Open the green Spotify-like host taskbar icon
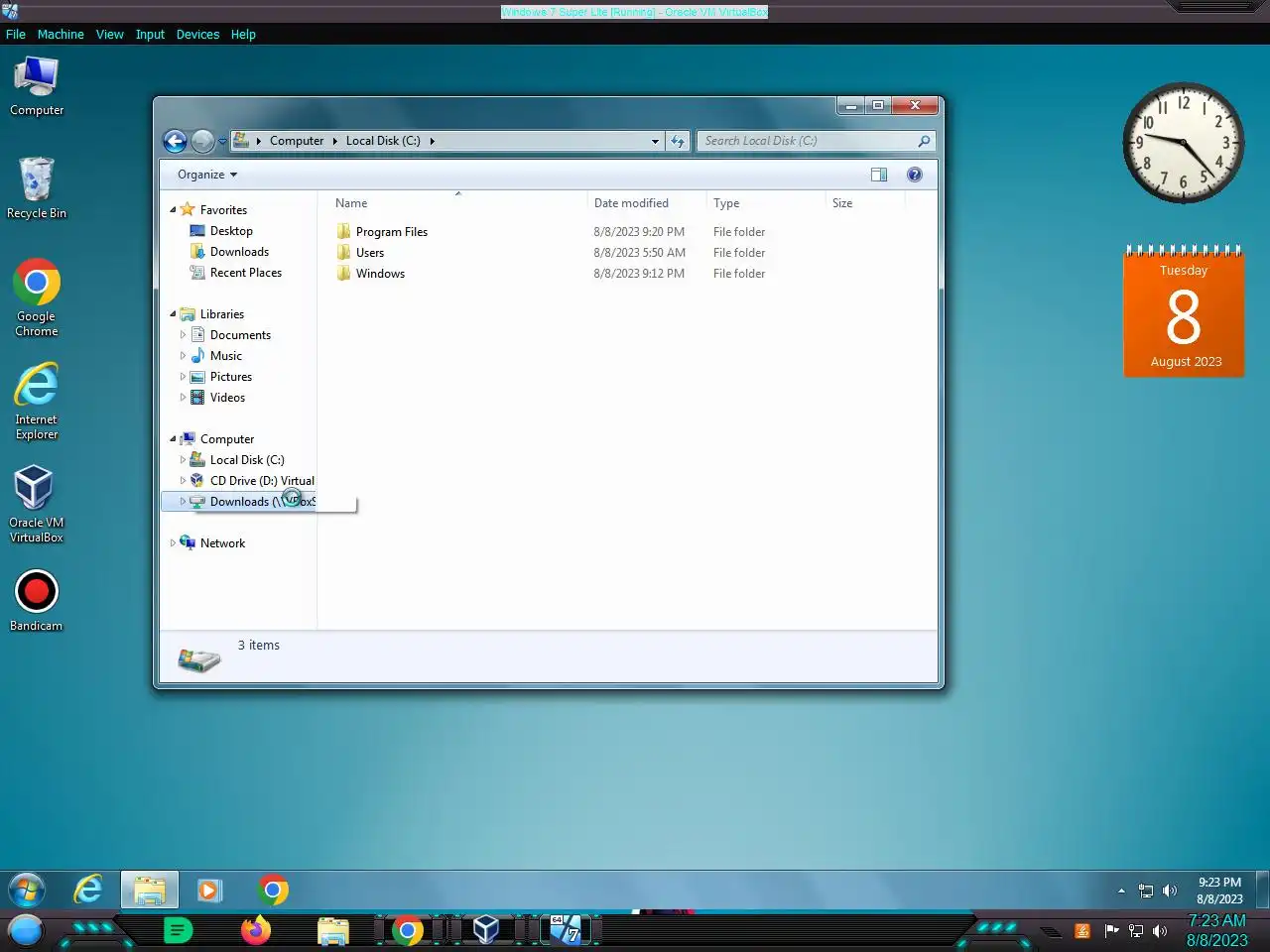 coord(178,930)
